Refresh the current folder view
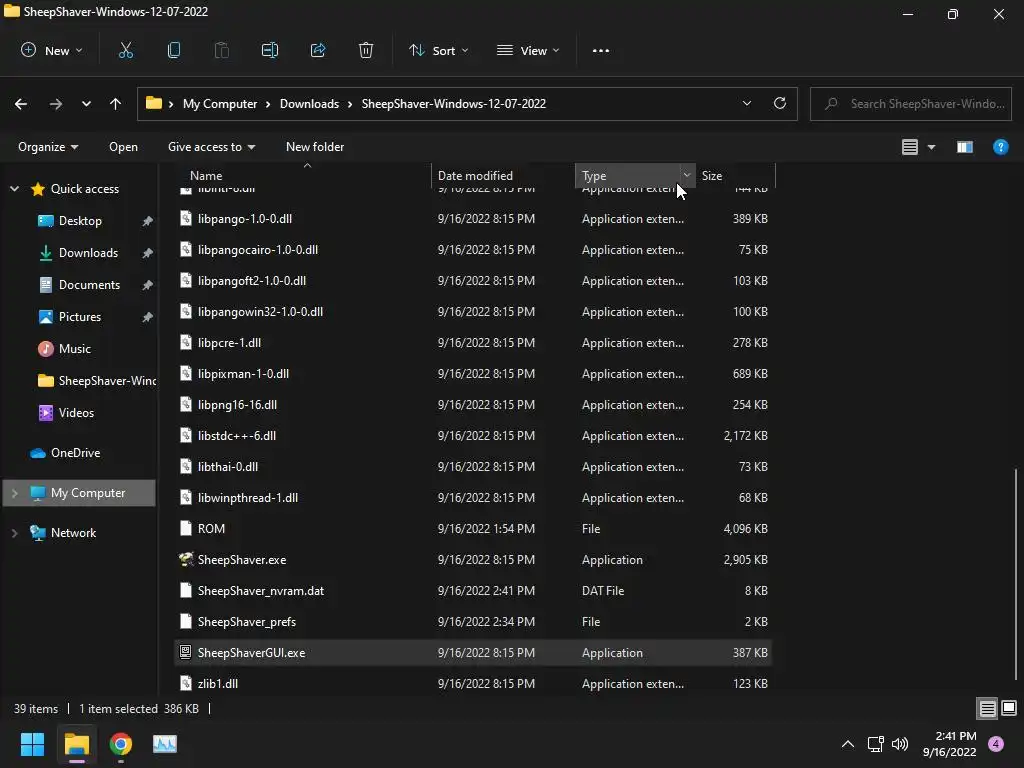 pos(780,103)
